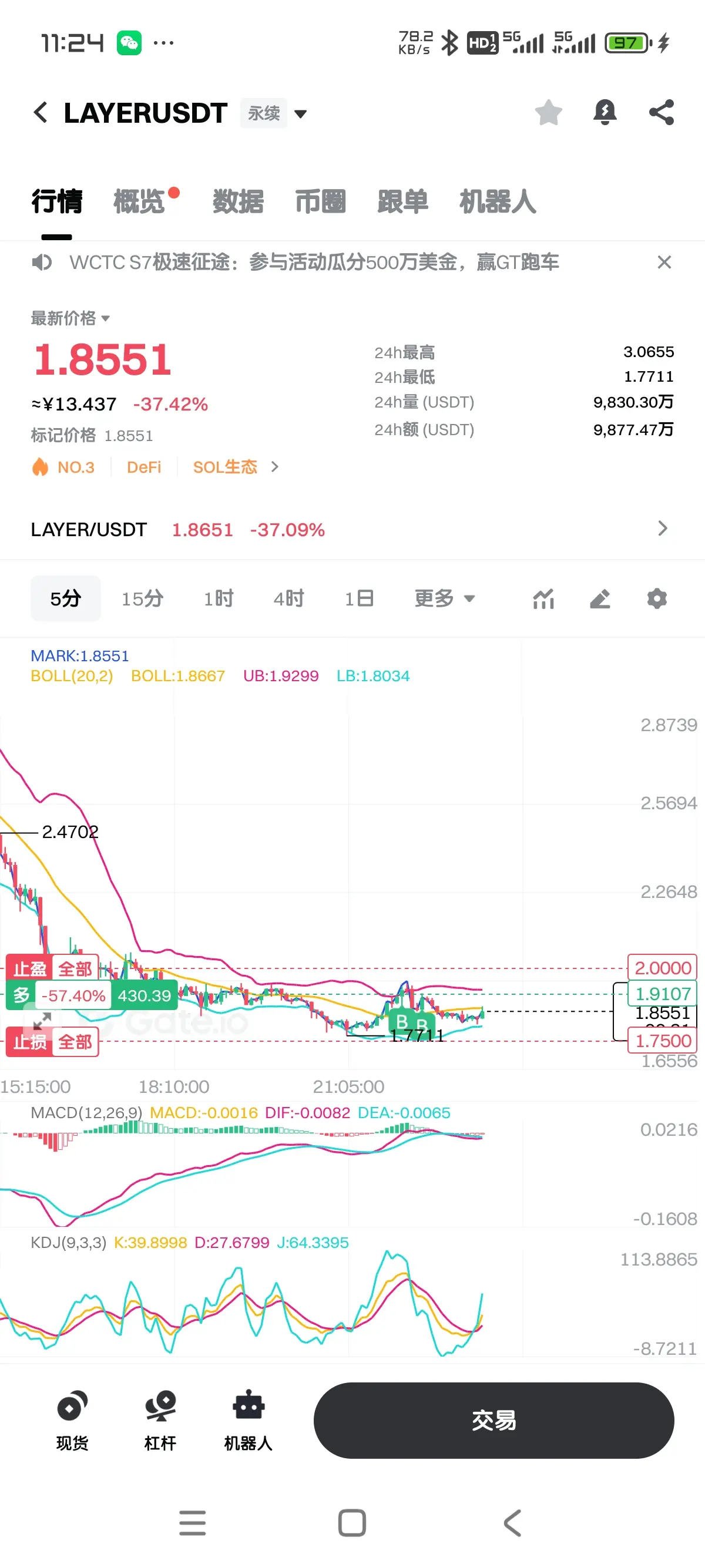Tap the 止盈 take-profit order label

click(x=30, y=969)
